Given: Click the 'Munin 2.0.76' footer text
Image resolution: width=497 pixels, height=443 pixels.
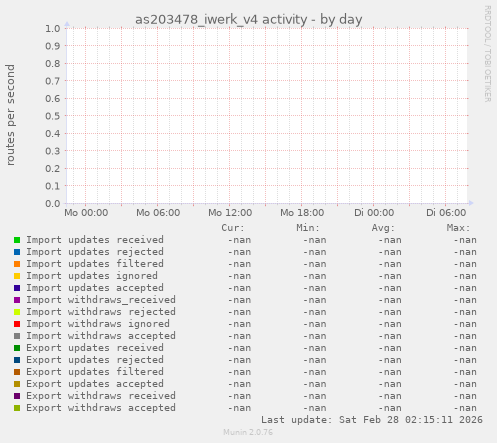Looking at the screenshot, I should [x=248, y=432].
